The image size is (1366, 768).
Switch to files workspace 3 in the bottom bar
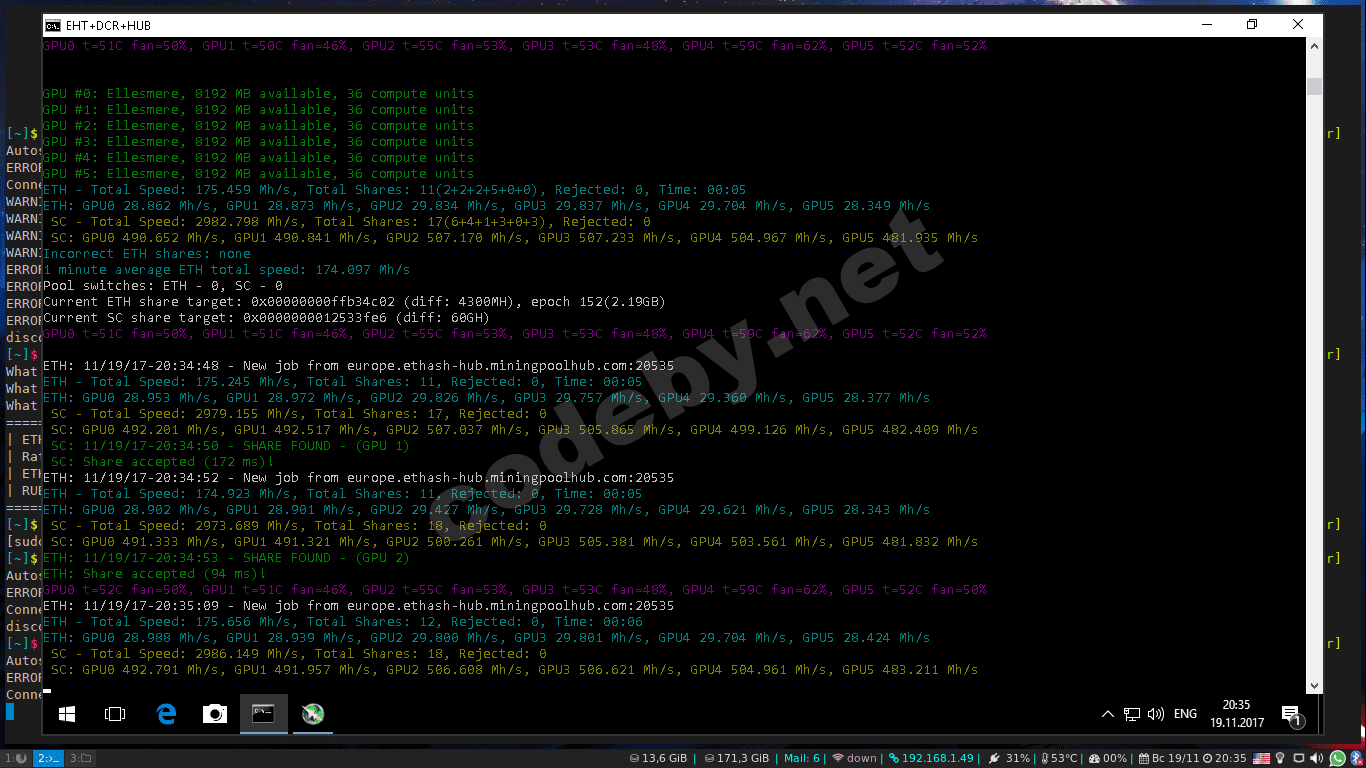(x=81, y=759)
